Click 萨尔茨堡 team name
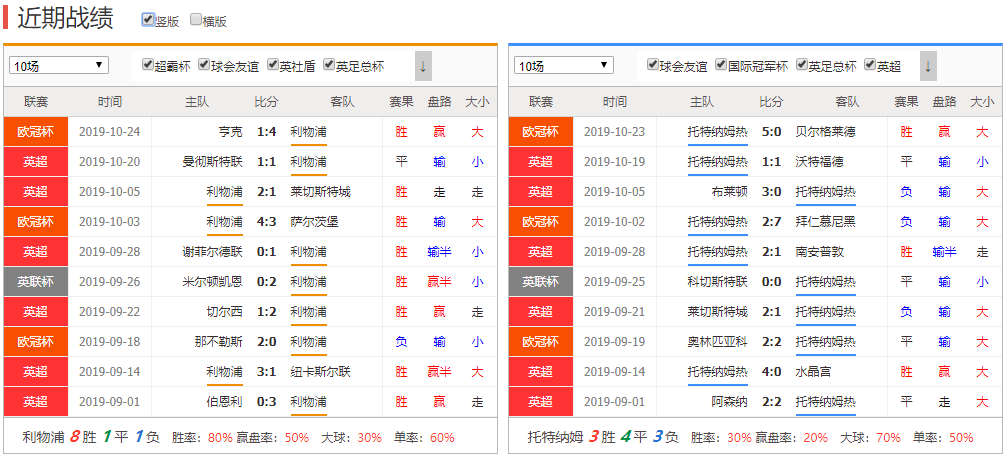1005x454 pixels. click(x=314, y=222)
